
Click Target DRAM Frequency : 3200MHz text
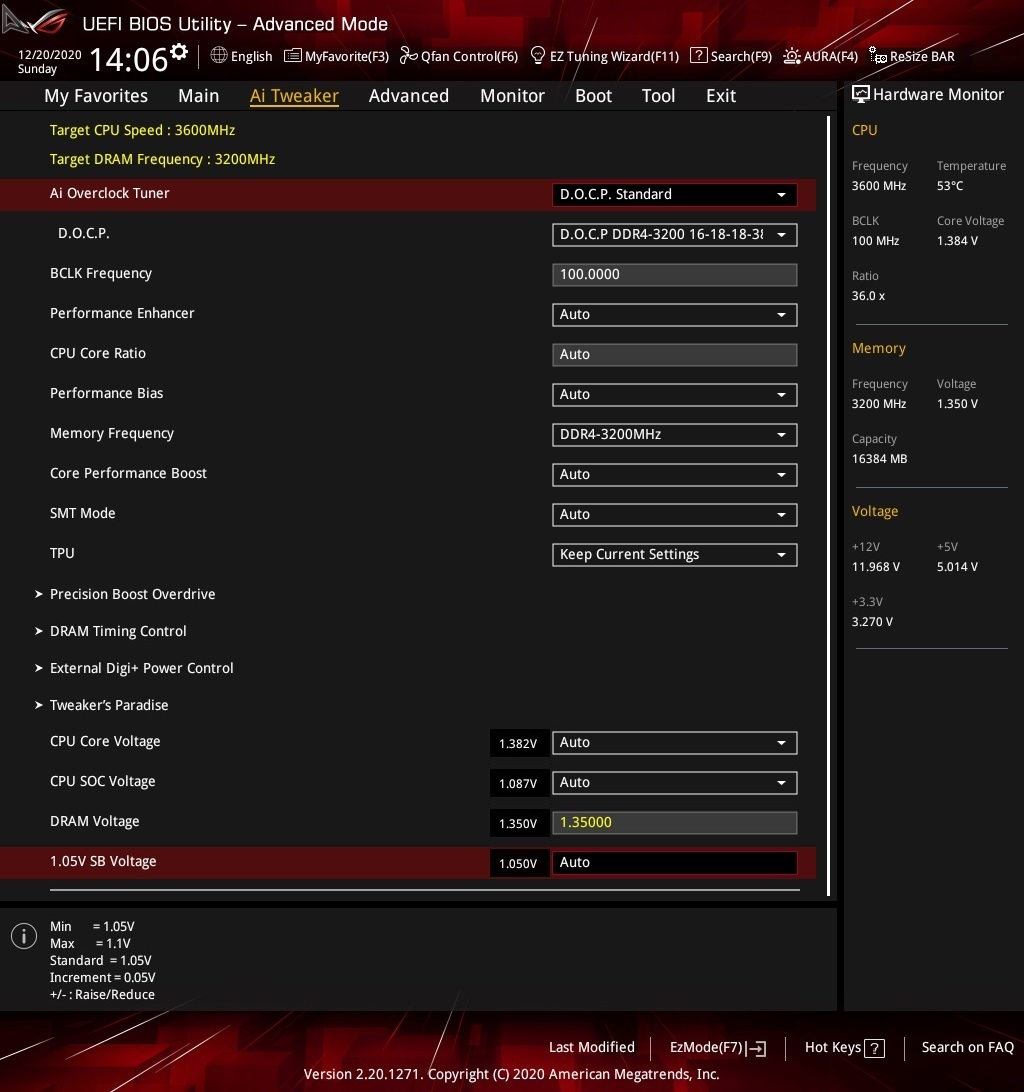coord(162,159)
